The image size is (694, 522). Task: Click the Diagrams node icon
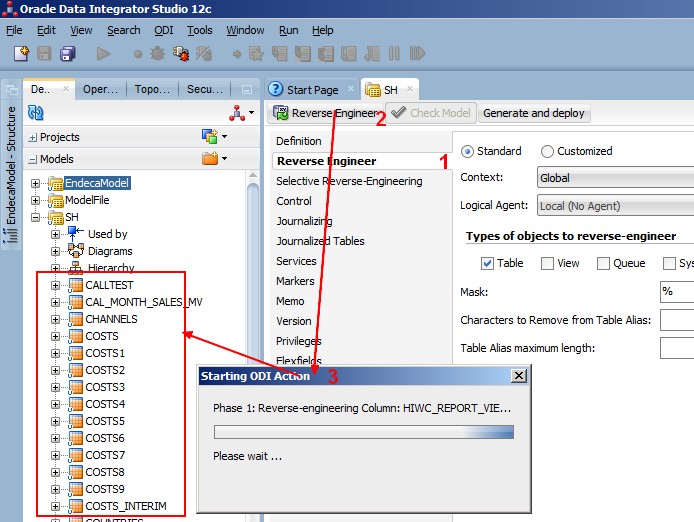click(76, 251)
